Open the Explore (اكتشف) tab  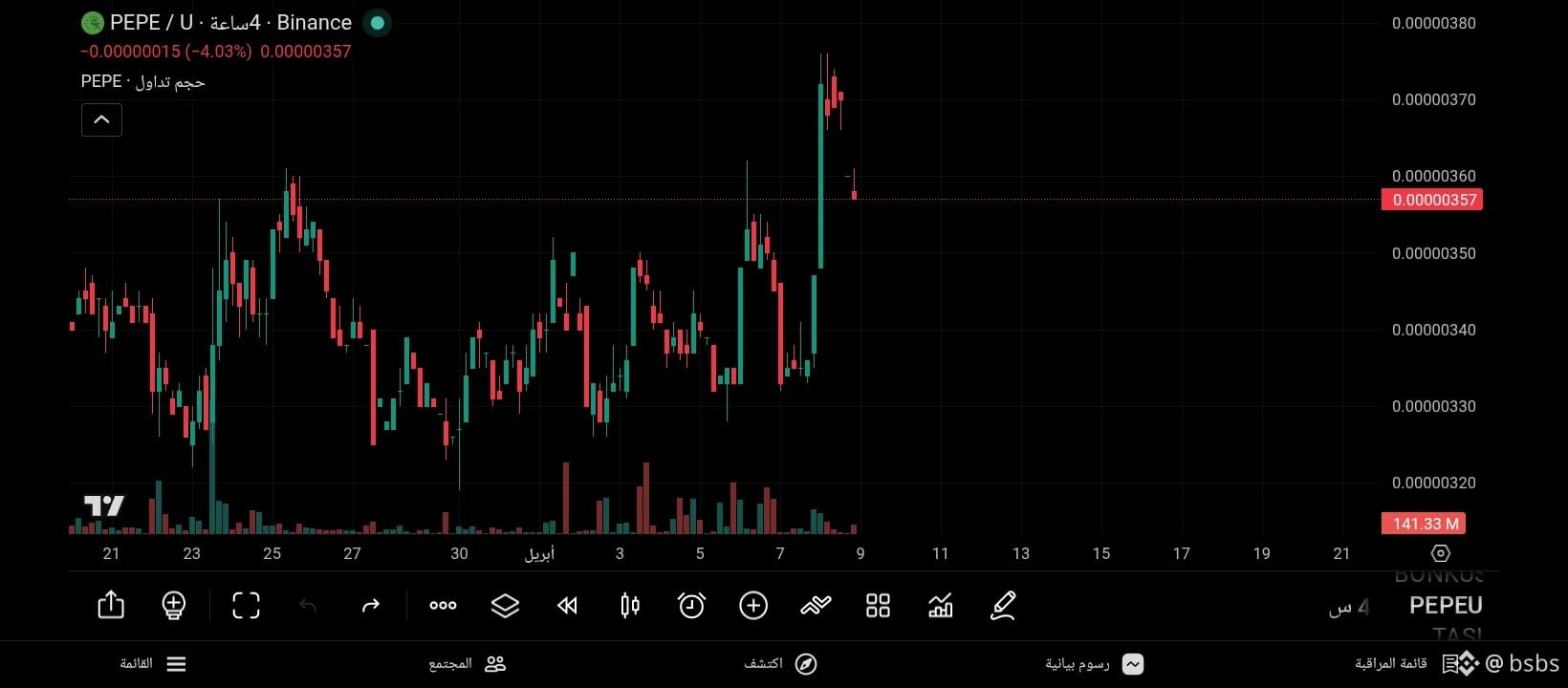[x=780, y=664]
